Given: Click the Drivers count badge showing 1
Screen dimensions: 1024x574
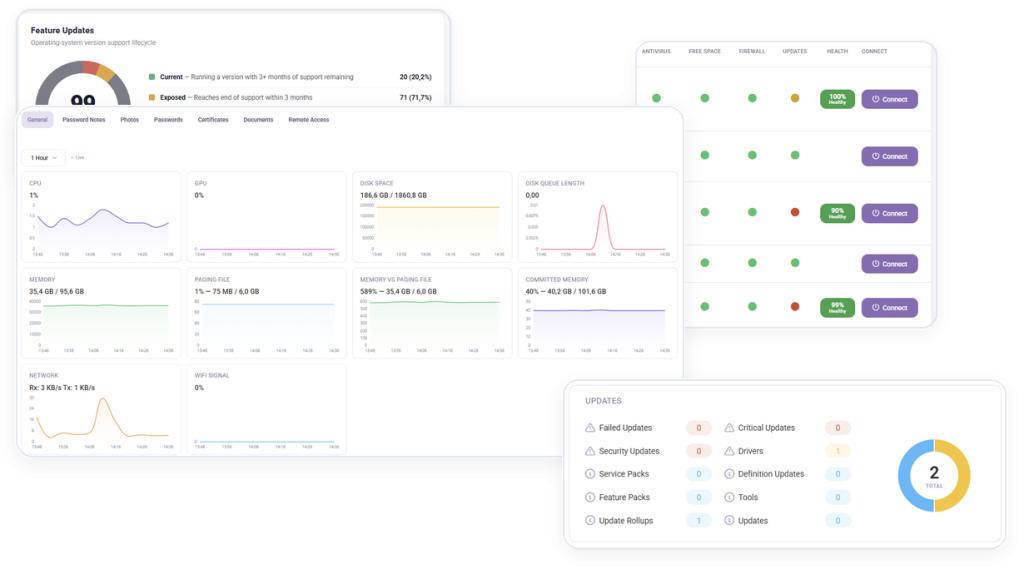Looking at the screenshot, I should coord(838,451).
